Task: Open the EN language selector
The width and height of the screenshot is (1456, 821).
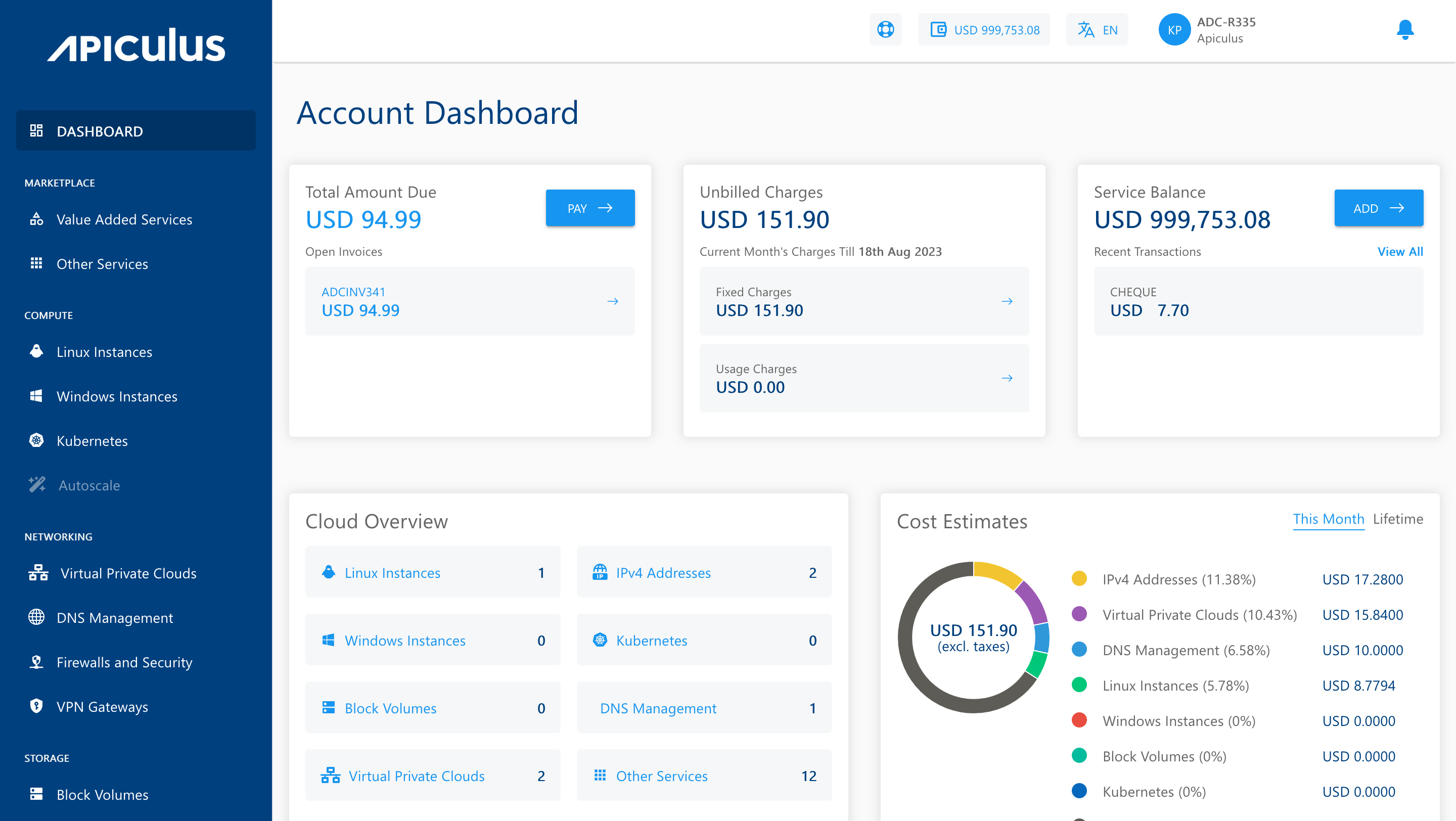Action: 1097,29
